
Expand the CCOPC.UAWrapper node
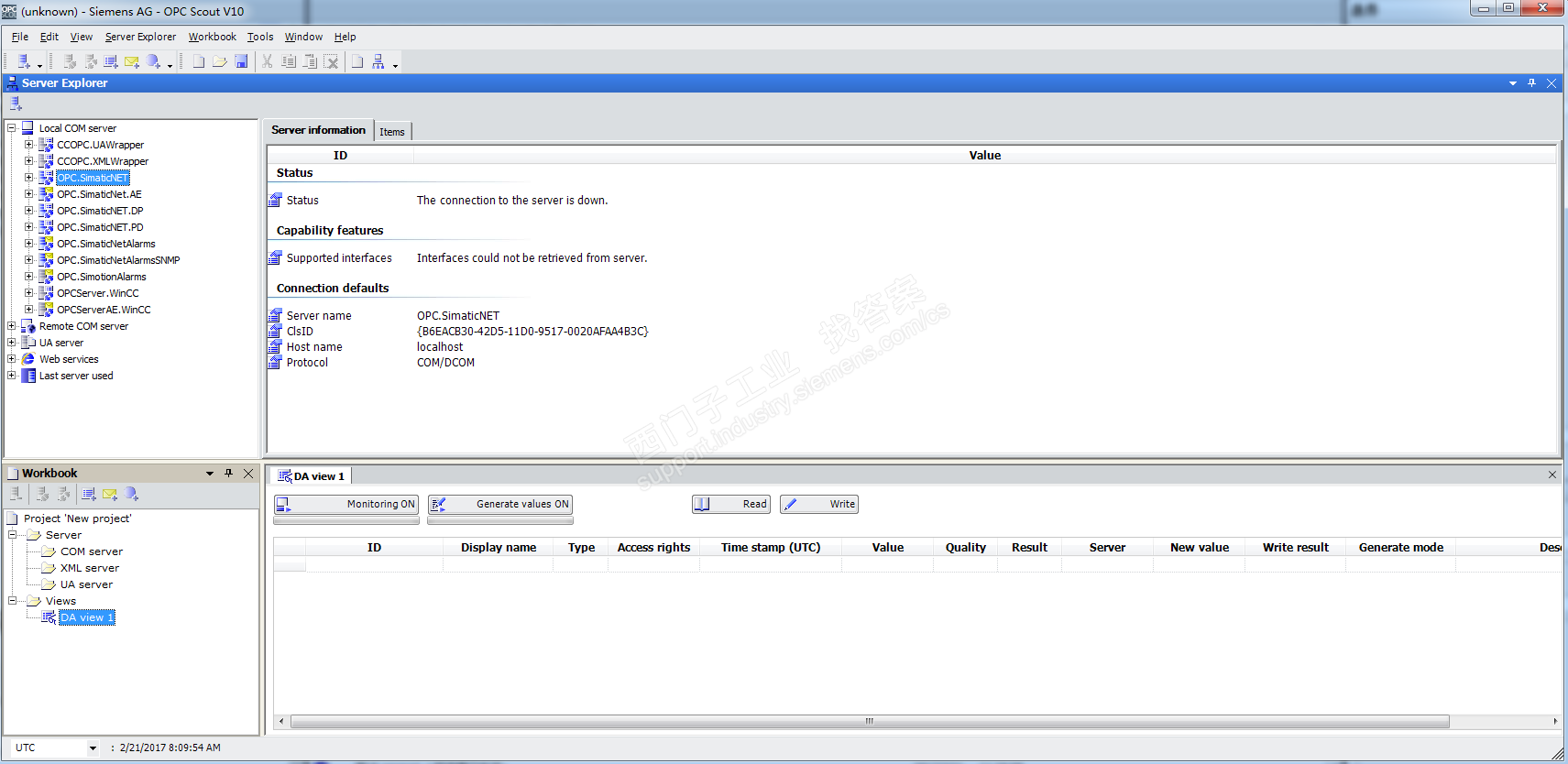29,145
